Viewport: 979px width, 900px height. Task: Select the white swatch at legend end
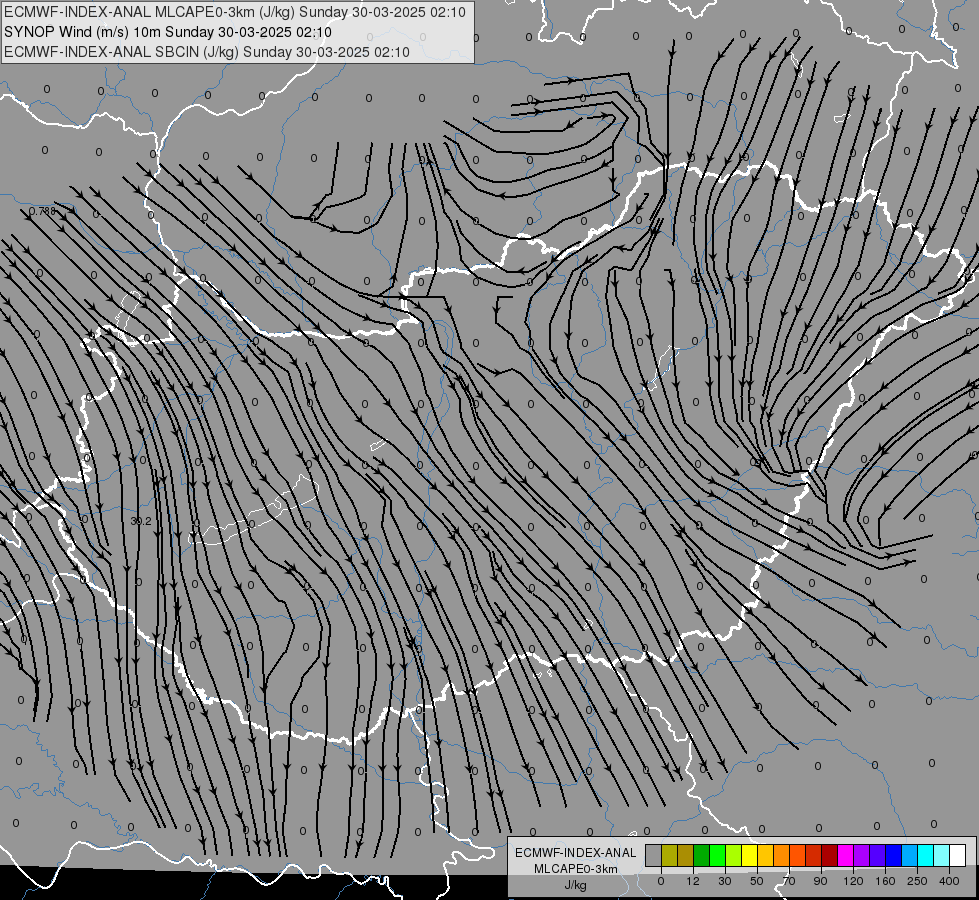click(958, 855)
